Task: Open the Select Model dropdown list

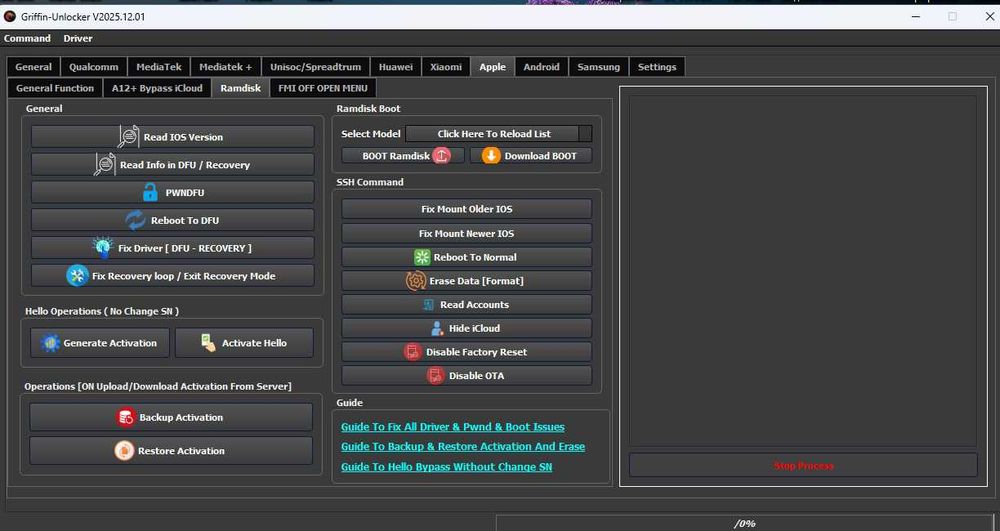Action: [499, 134]
